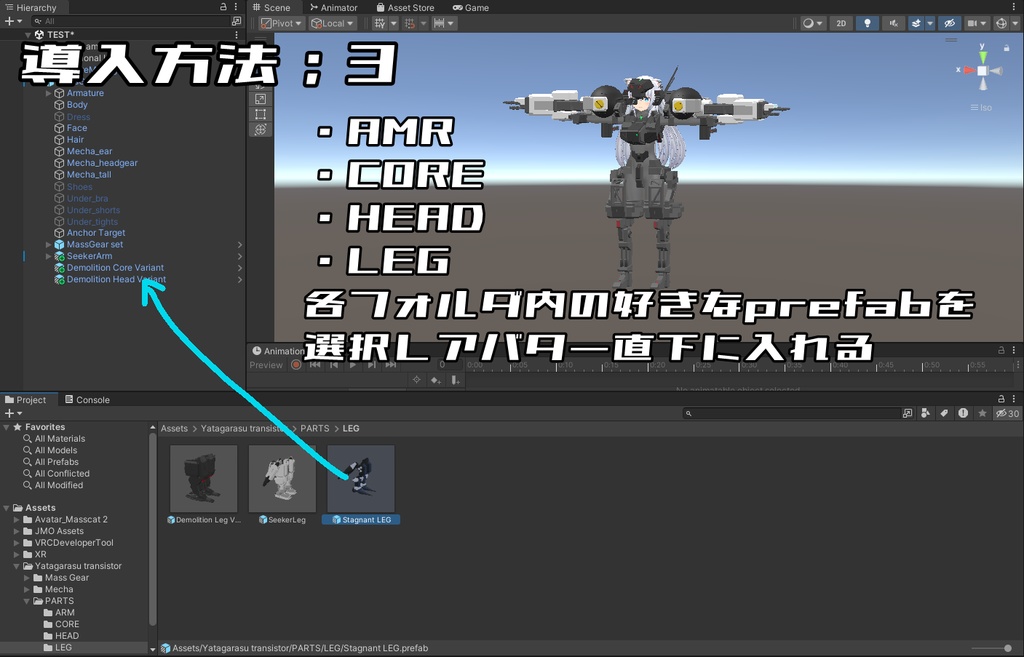Toggle hidden packages count eye icon
Viewport: 1024px width, 657px height.
point(1006,413)
